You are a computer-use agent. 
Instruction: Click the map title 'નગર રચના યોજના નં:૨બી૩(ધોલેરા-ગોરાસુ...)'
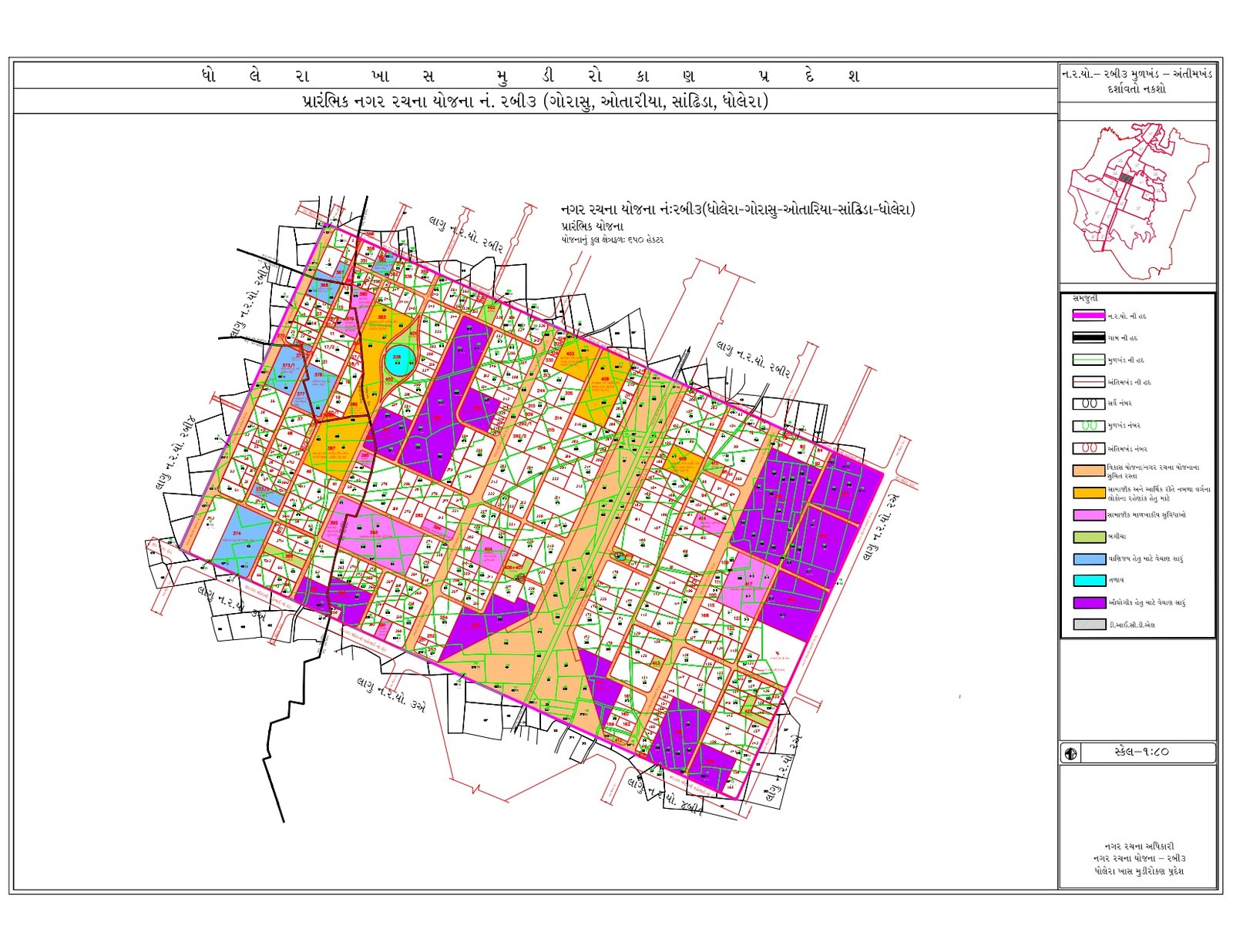coord(737,210)
